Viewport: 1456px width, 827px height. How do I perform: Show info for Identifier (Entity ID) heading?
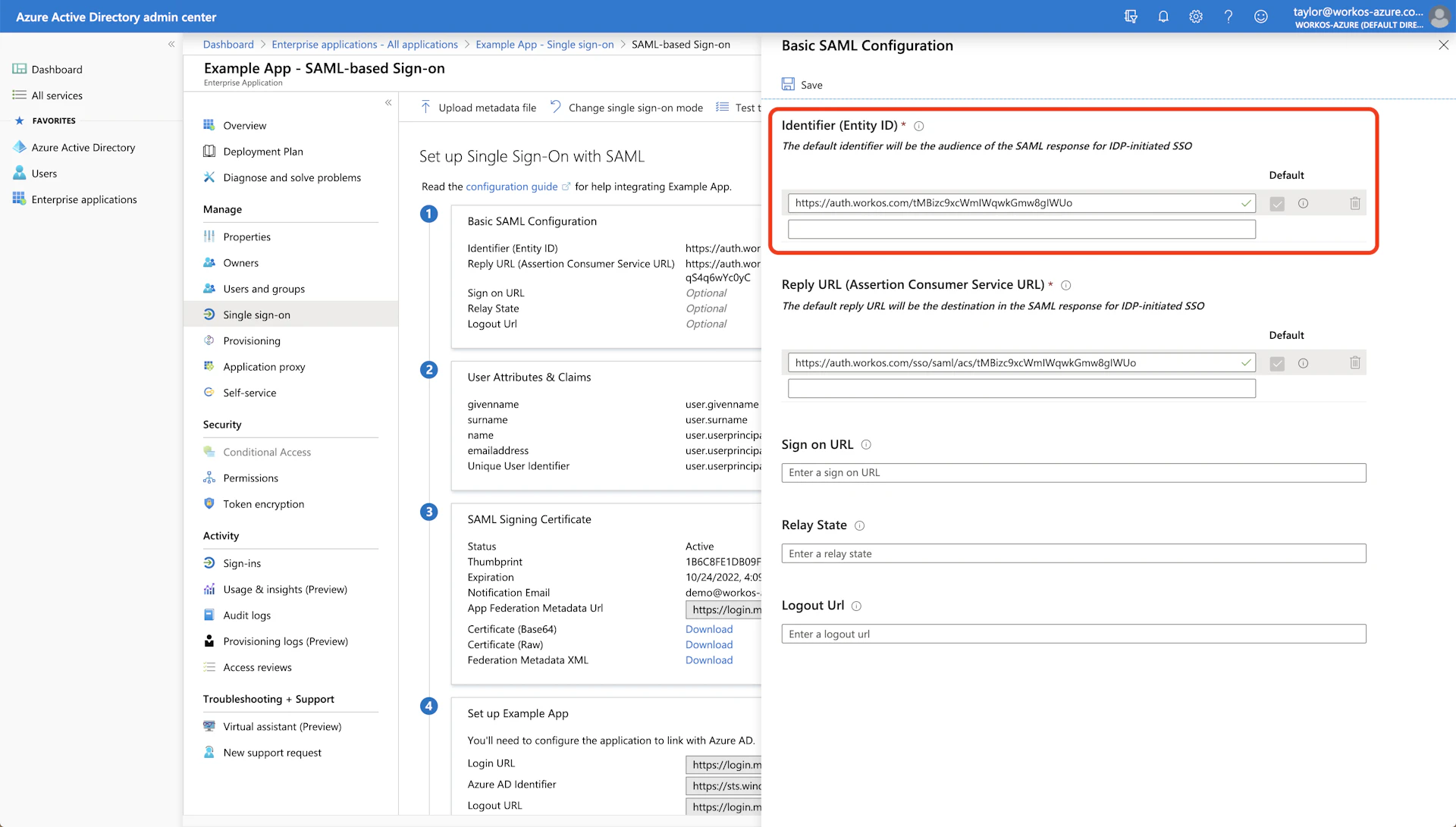[919, 127]
